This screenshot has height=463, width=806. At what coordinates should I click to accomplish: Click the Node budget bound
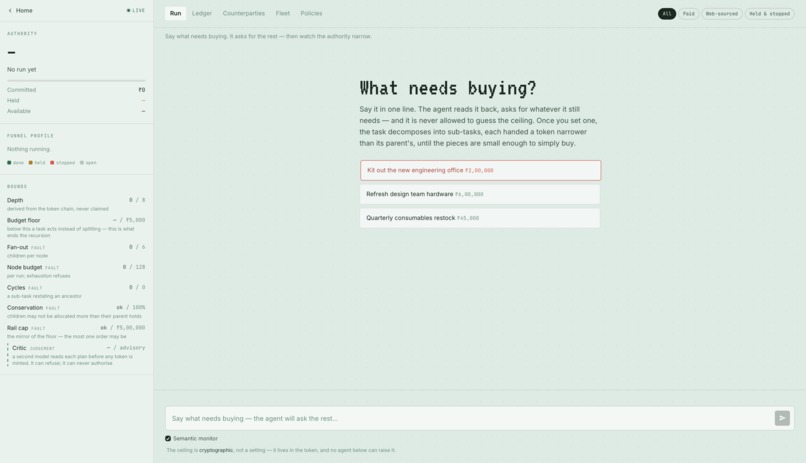(x=76, y=271)
